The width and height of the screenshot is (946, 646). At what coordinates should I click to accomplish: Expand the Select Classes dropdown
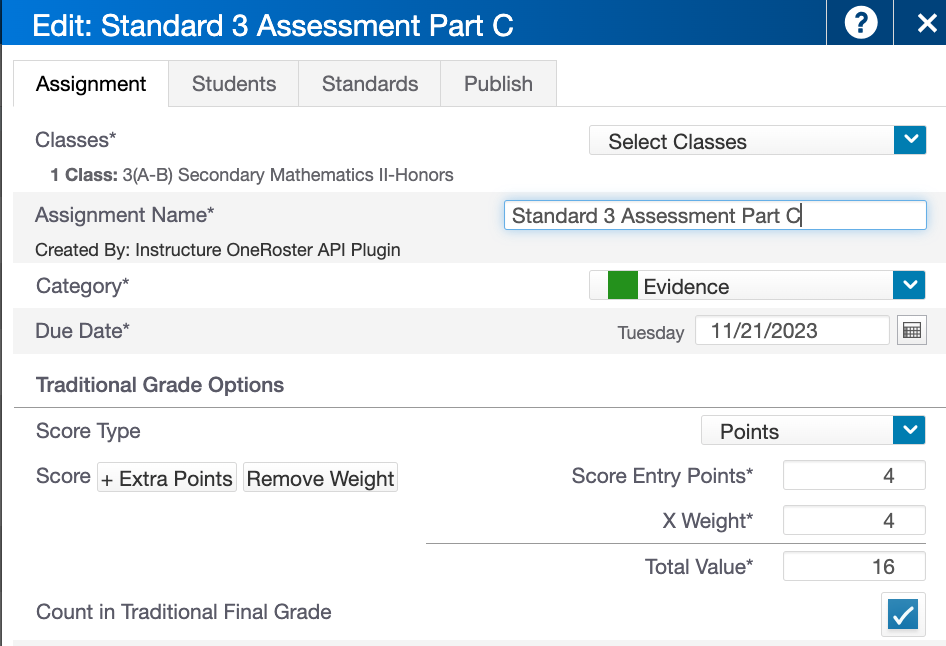pos(909,141)
